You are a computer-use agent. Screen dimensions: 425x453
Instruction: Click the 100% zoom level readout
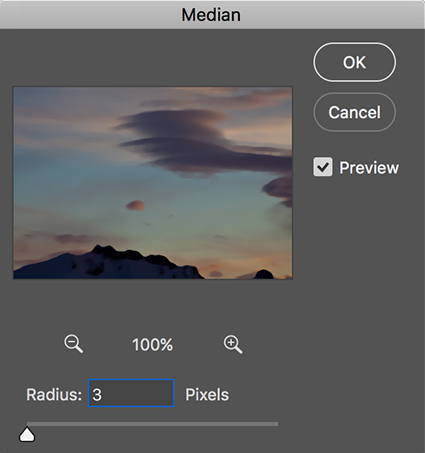152,345
